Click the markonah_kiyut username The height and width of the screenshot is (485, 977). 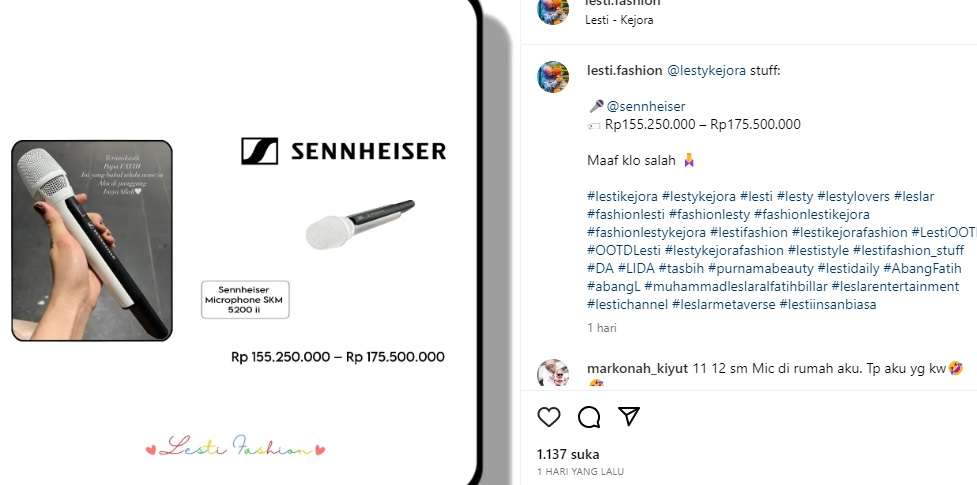(637, 368)
